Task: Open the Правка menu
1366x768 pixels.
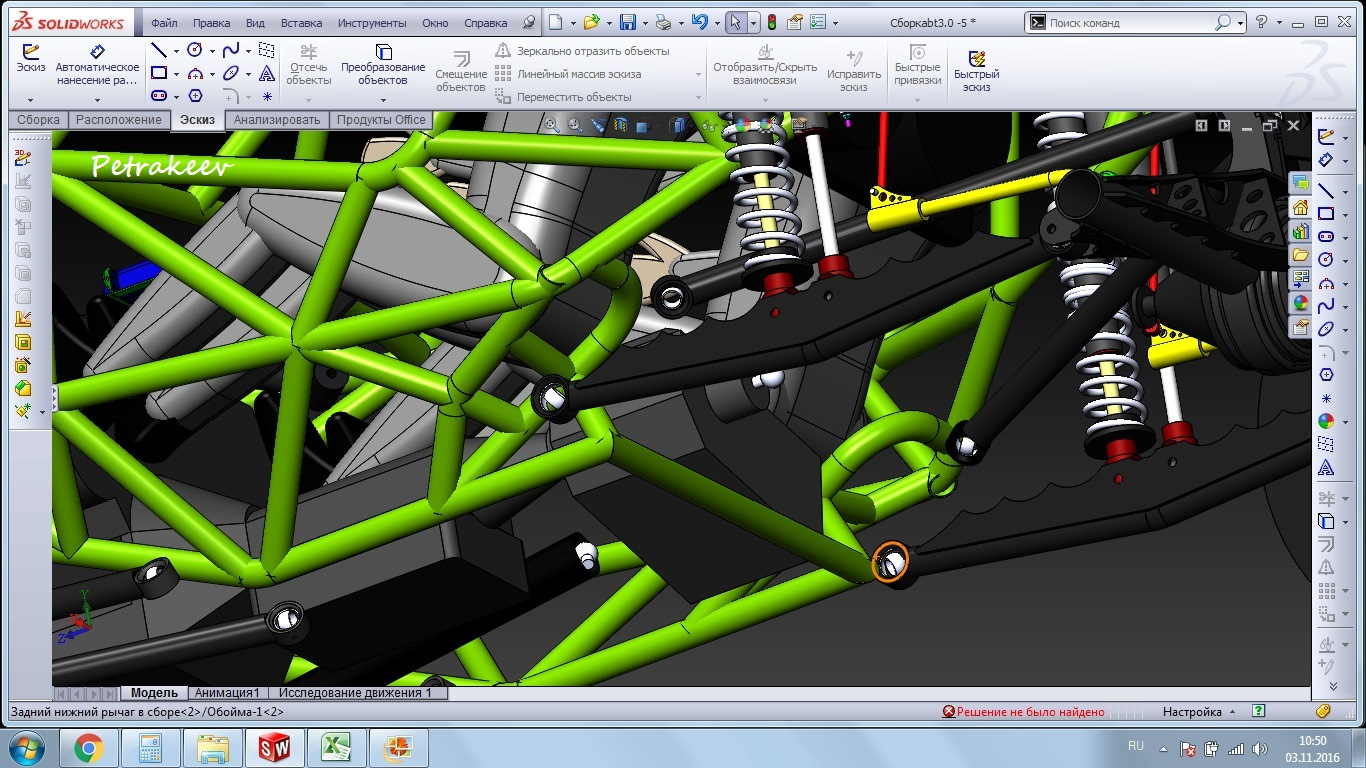Action: [211, 23]
